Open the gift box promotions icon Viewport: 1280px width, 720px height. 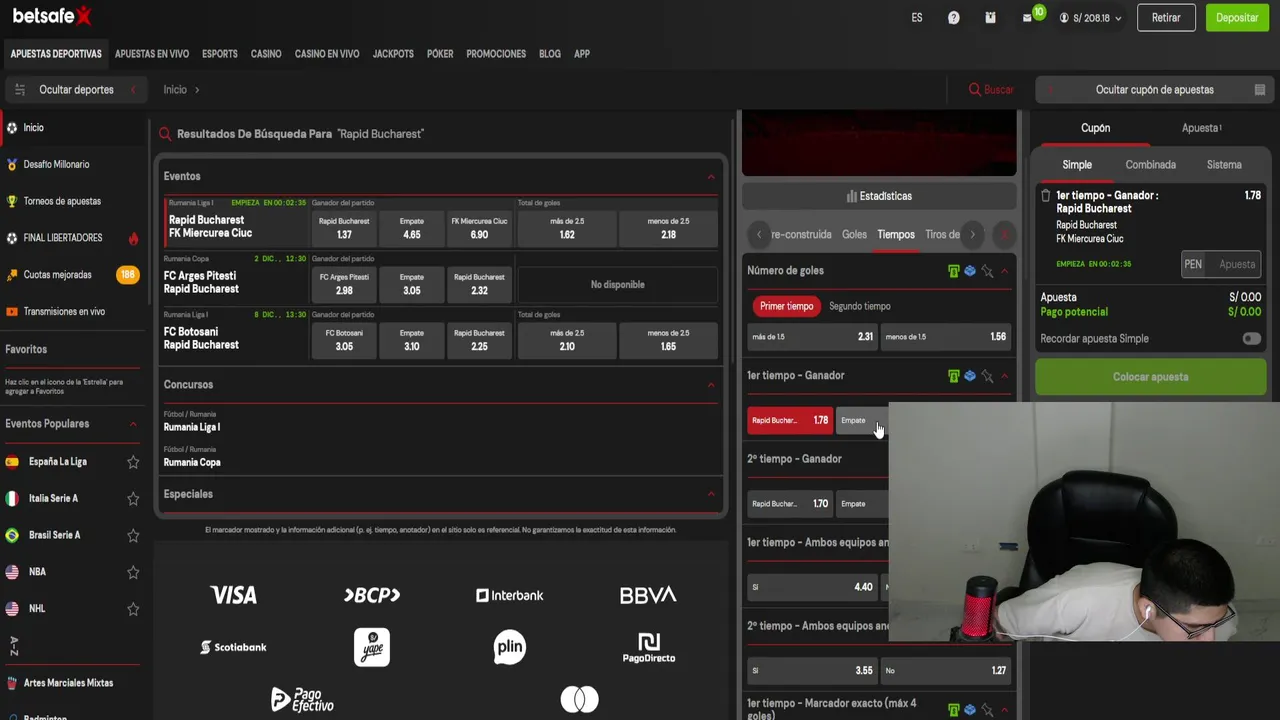pyautogui.click(x=990, y=18)
